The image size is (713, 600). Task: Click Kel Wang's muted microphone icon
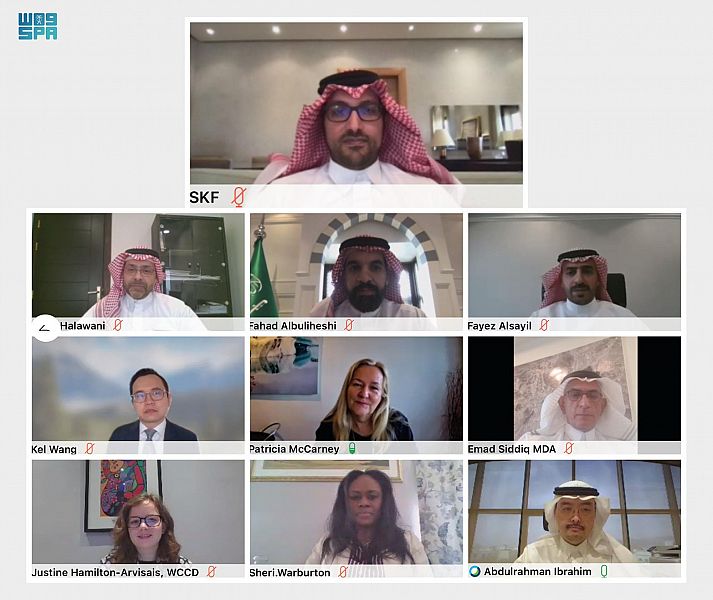tap(90, 449)
